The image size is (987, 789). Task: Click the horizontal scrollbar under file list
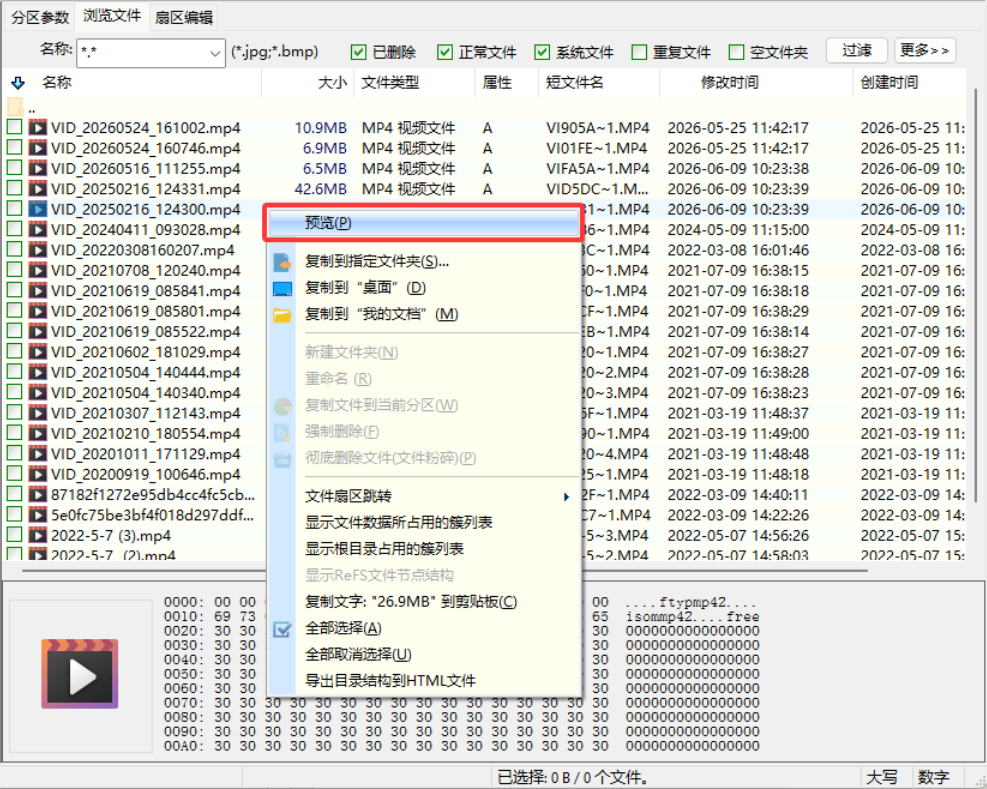(x=444, y=570)
